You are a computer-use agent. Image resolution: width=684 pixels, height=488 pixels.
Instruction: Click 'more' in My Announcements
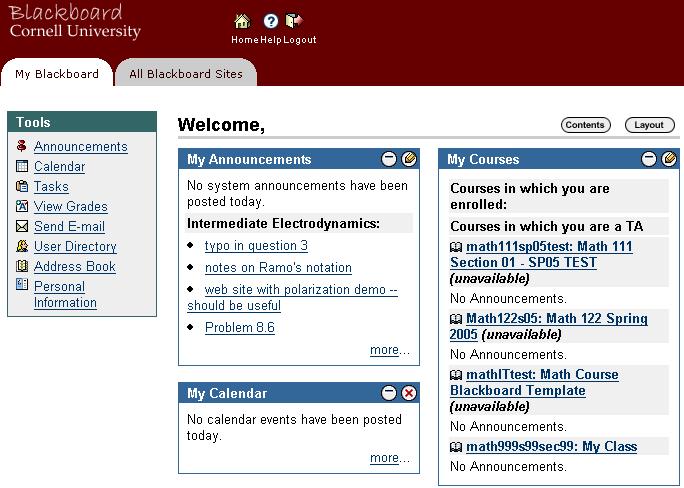pyautogui.click(x=384, y=350)
